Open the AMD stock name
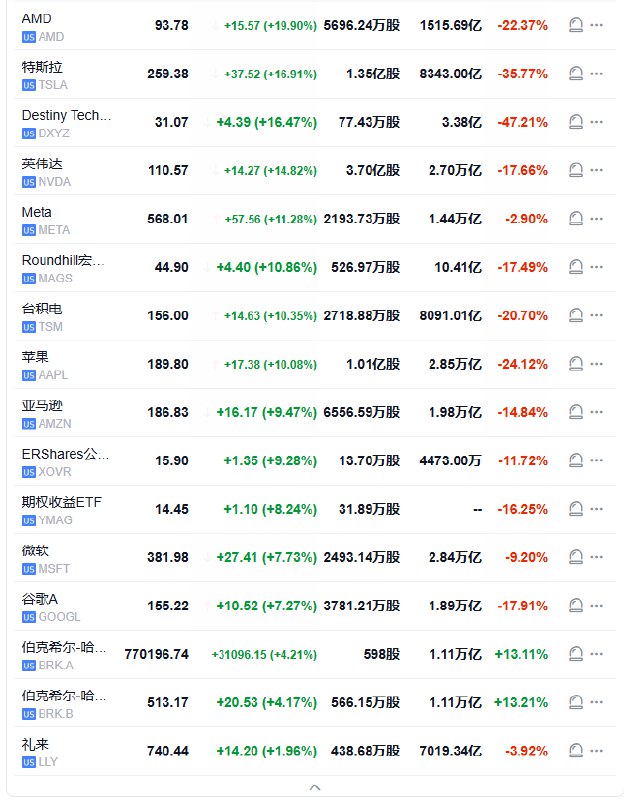624x800 pixels. 36,18
